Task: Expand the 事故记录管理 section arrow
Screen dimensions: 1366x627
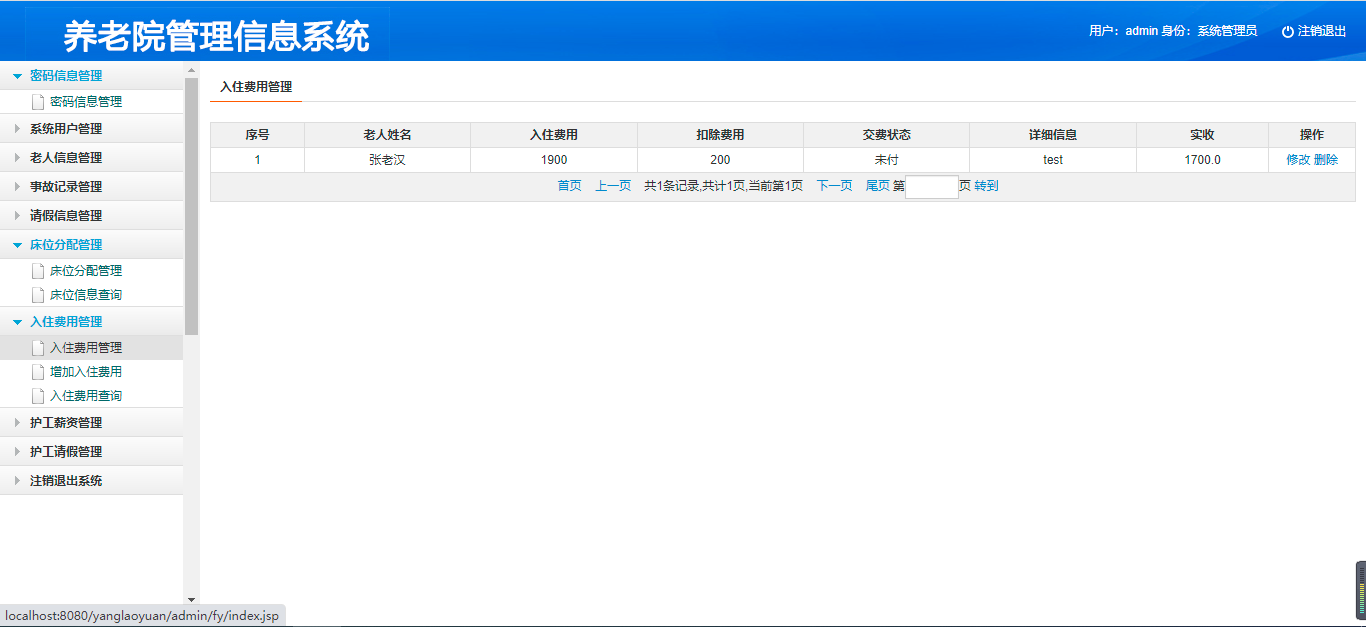Action: [x=17, y=187]
